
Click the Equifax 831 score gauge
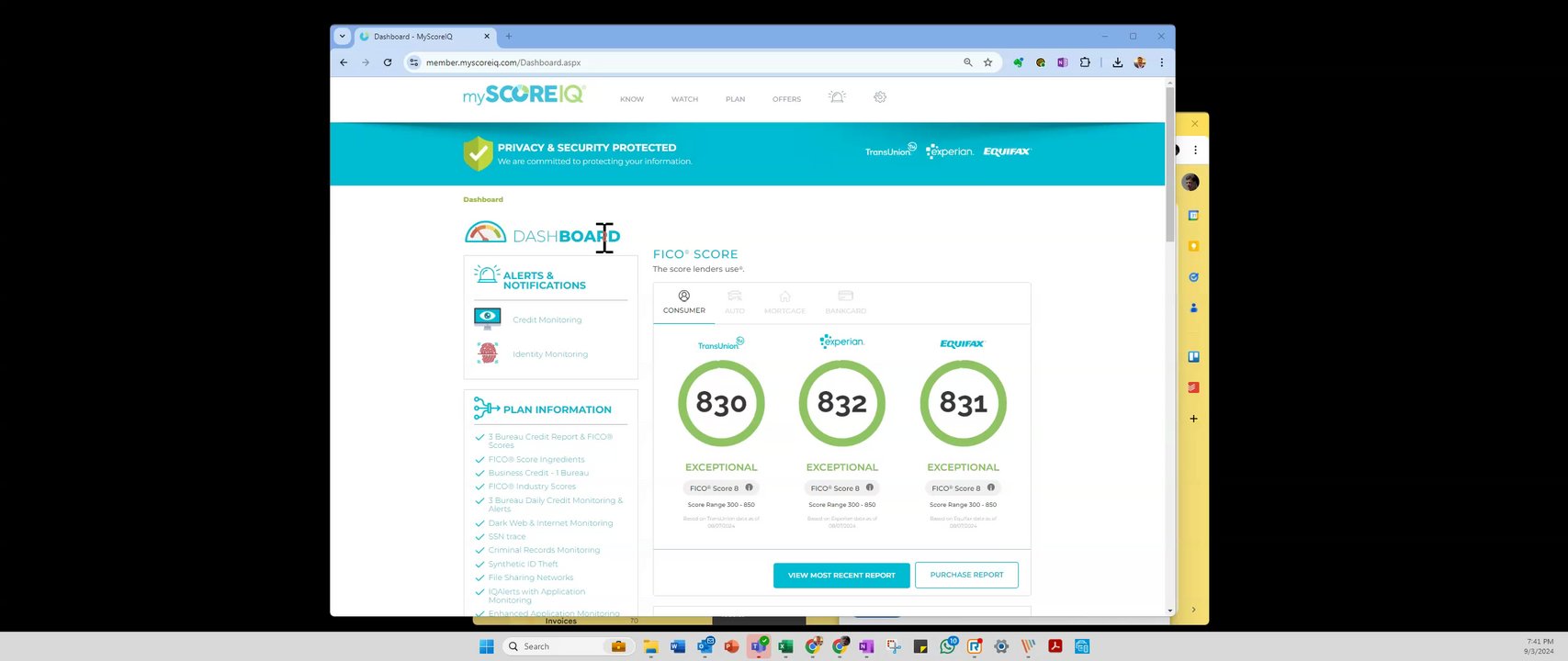pyautogui.click(x=963, y=403)
